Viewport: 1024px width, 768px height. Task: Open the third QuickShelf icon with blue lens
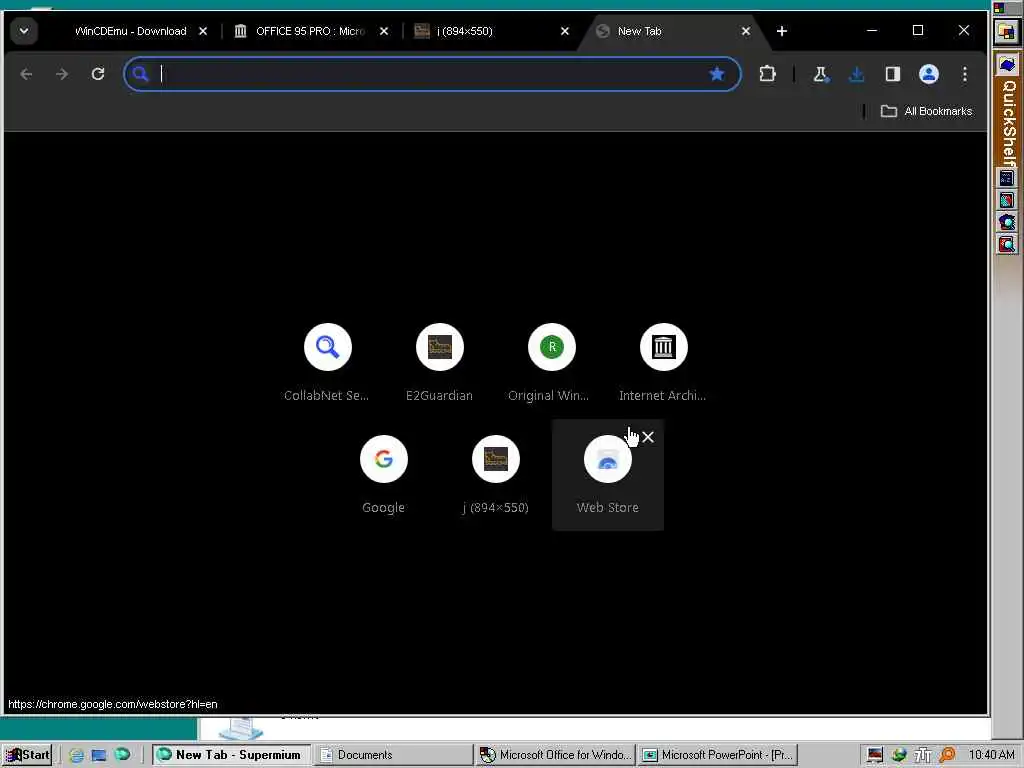pos(1006,222)
